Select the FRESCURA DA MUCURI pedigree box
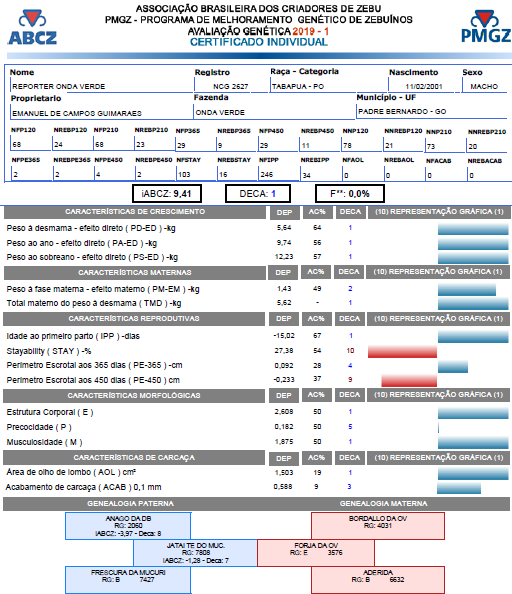 coord(128,580)
